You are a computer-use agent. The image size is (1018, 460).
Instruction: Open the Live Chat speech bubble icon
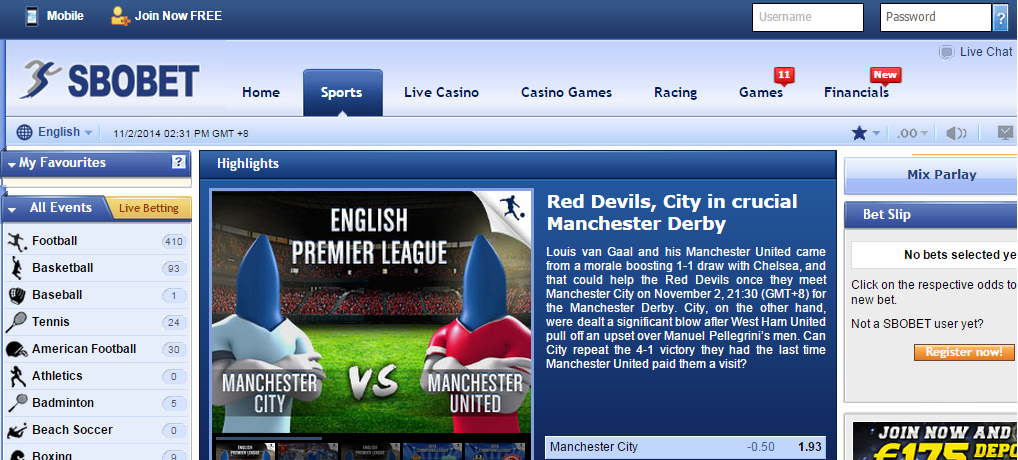[947, 52]
